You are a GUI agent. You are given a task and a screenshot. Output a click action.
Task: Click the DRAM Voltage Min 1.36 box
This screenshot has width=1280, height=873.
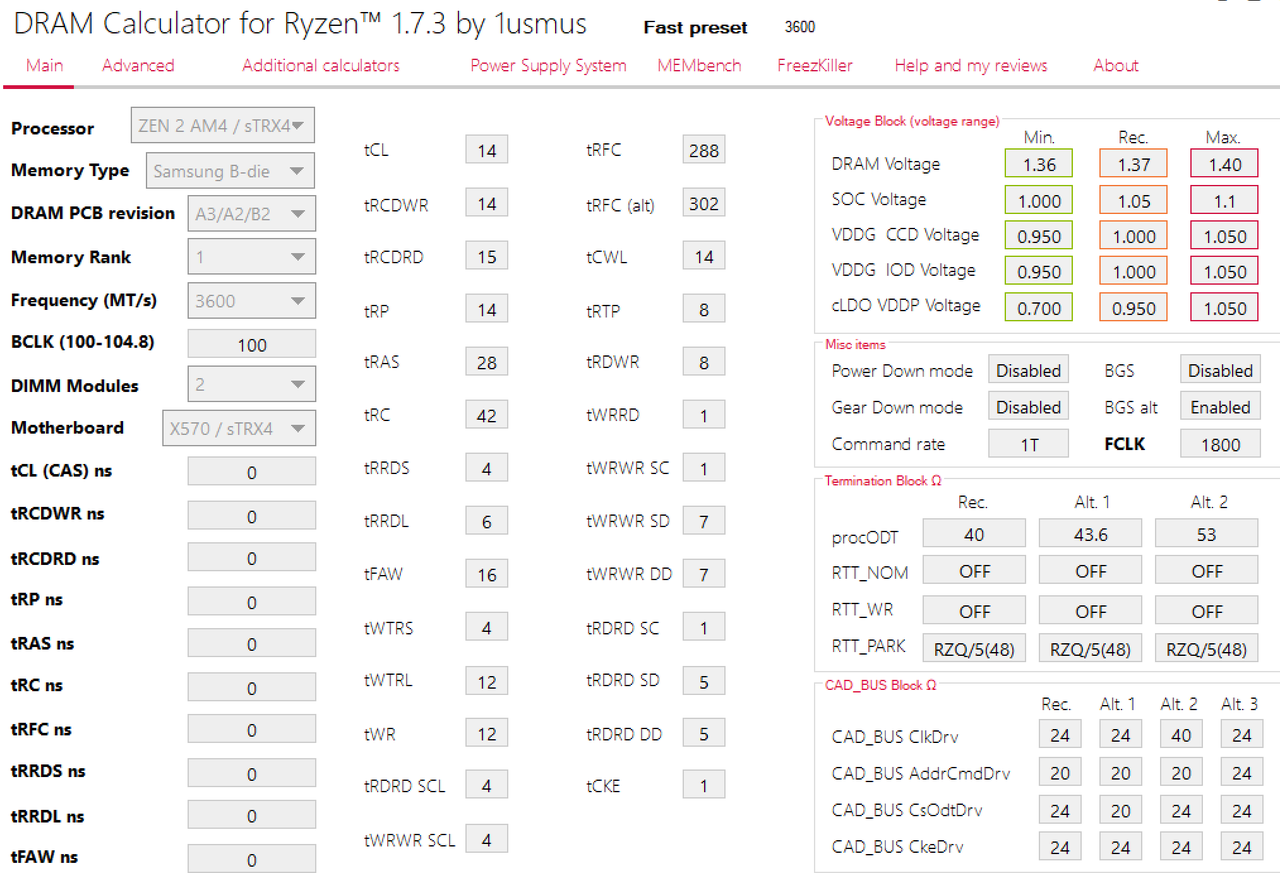(x=1039, y=164)
